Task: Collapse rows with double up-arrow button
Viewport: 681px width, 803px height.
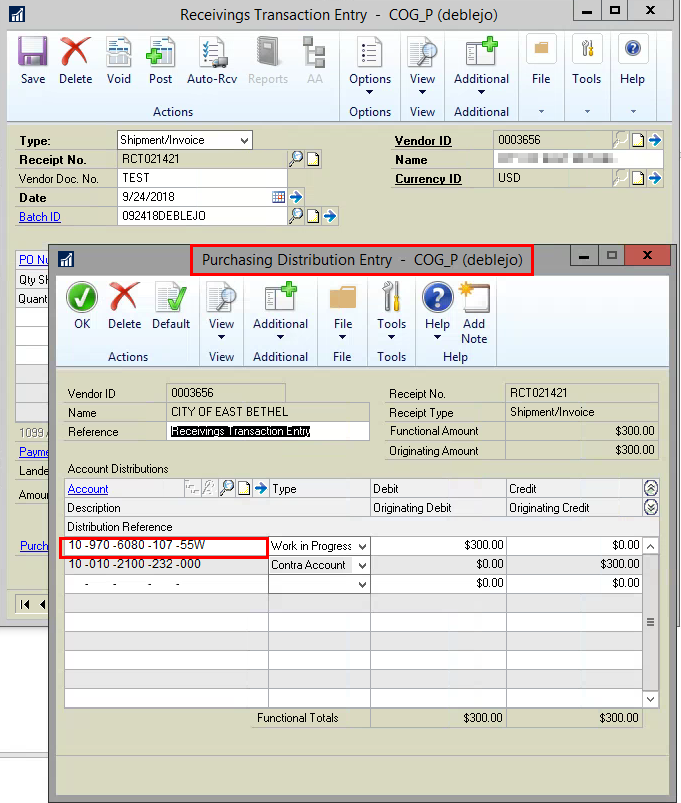Action: pyautogui.click(x=651, y=488)
